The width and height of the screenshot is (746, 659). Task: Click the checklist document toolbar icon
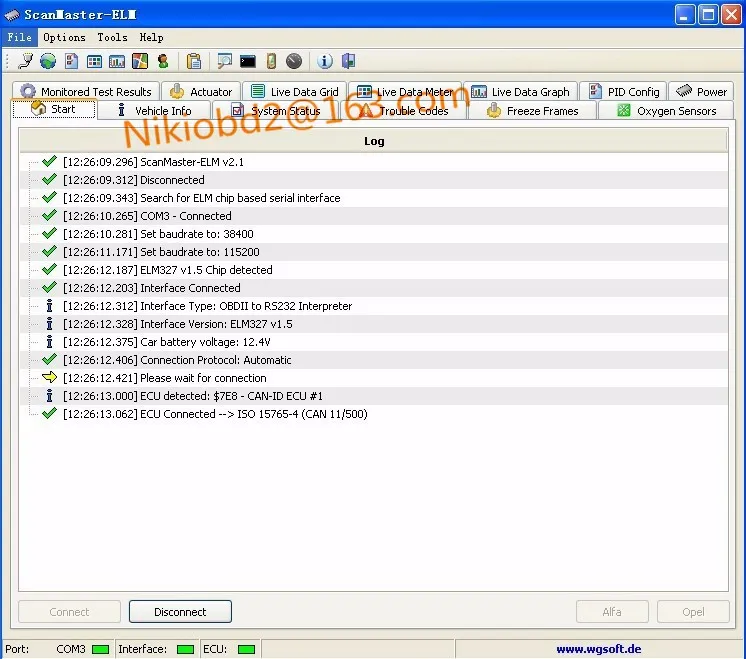(x=71, y=61)
